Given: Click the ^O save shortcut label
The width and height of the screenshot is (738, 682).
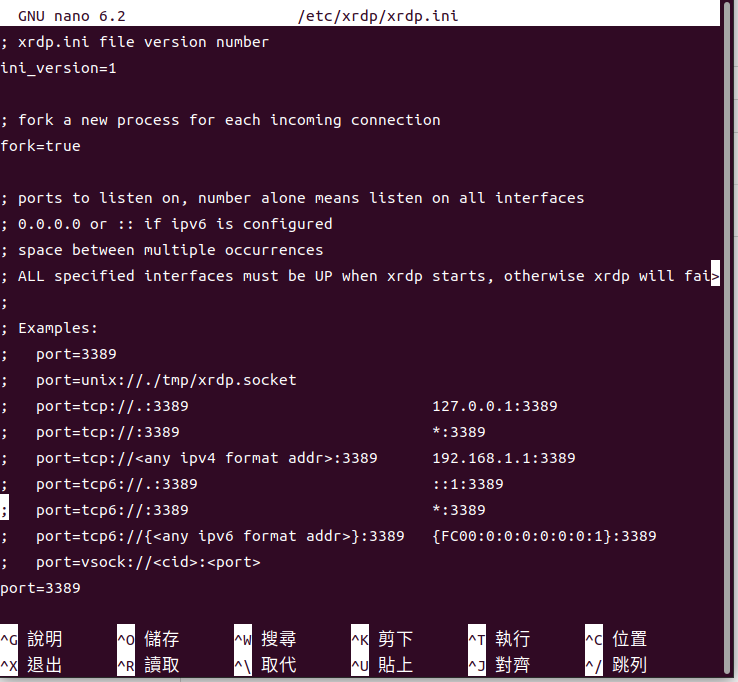Looking at the screenshot, I should (x=148, y=639).
